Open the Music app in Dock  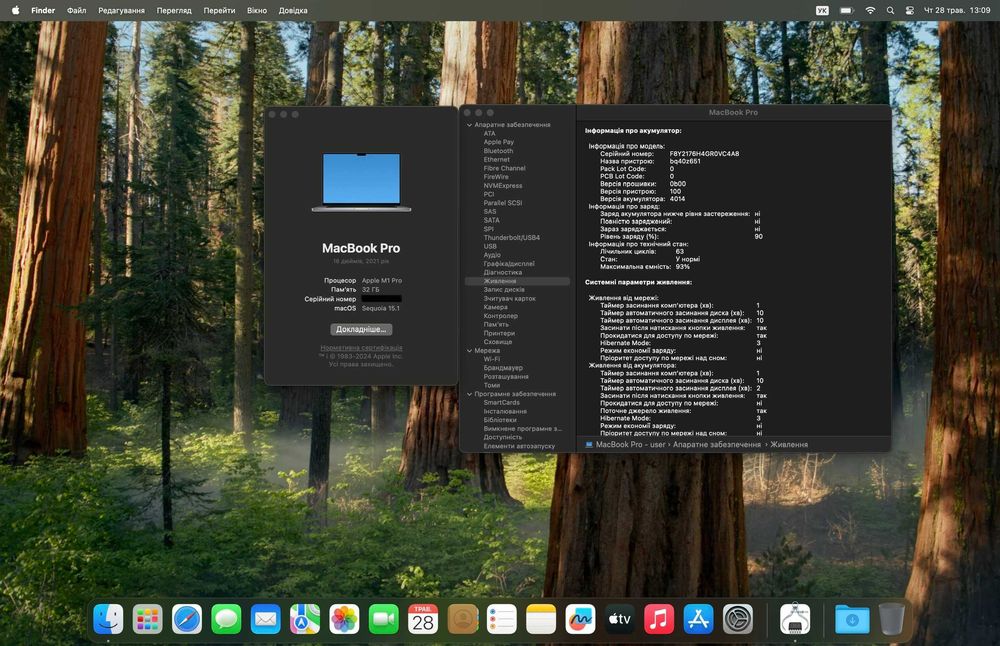click(659, 619)
